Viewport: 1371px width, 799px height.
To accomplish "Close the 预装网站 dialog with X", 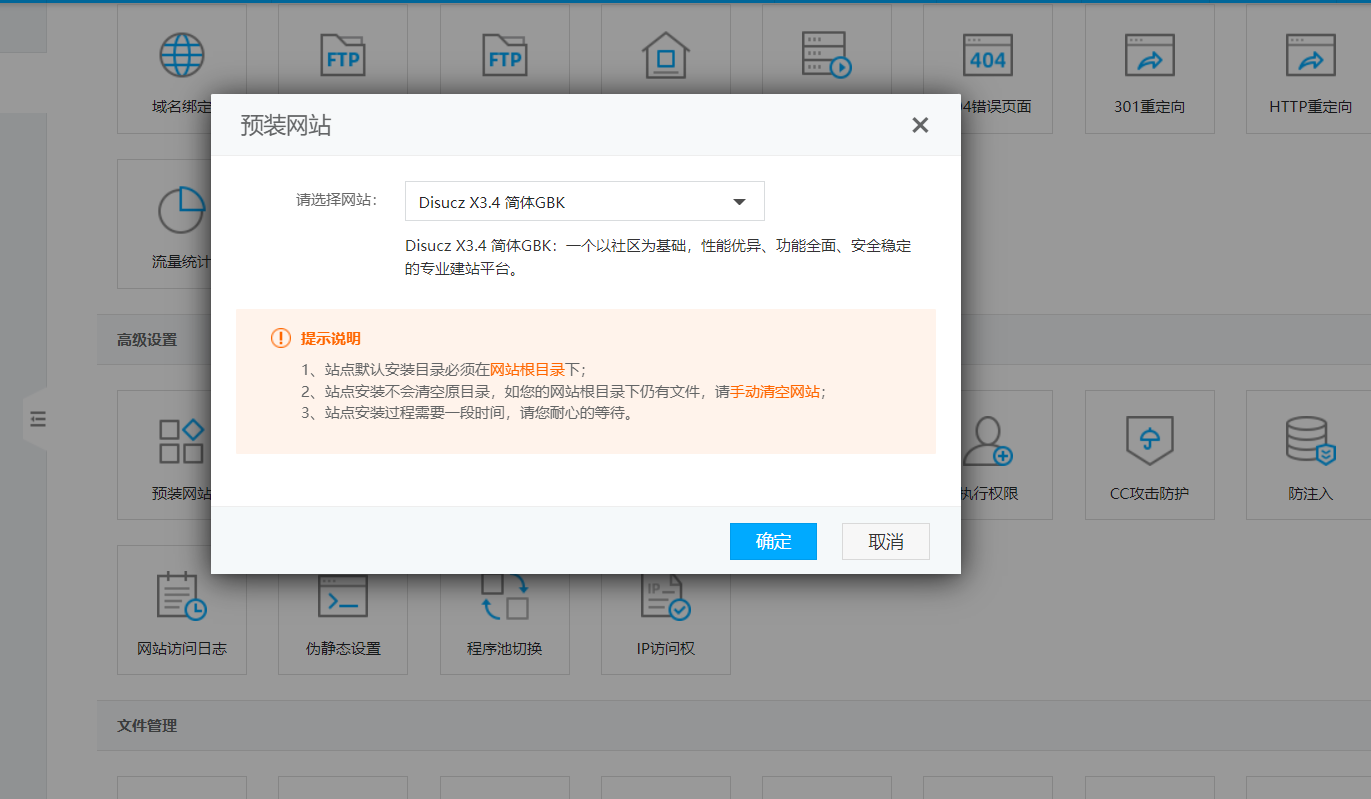I will point(920,125).
